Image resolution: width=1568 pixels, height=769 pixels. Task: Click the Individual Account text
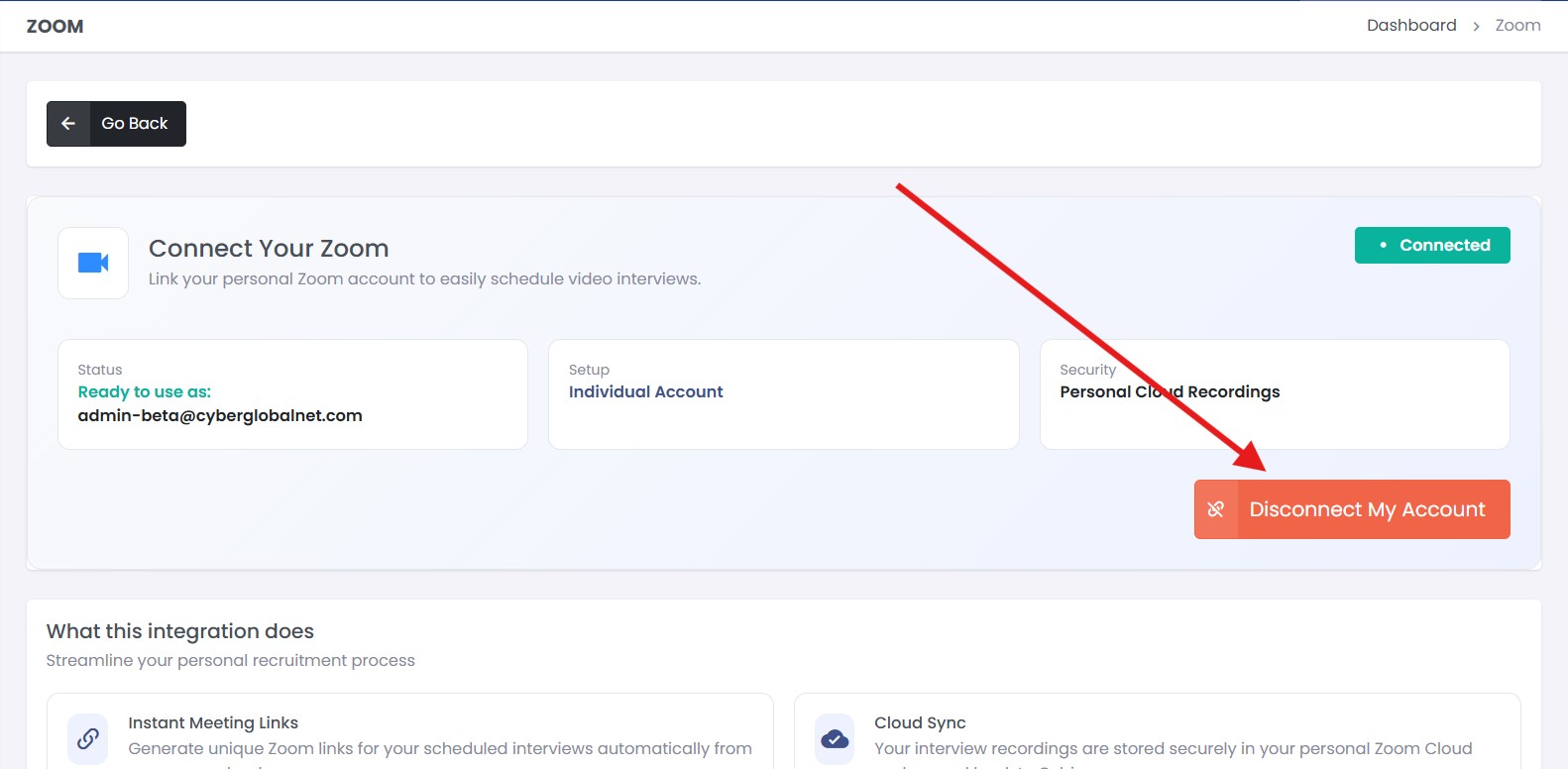tap(645, 391)
